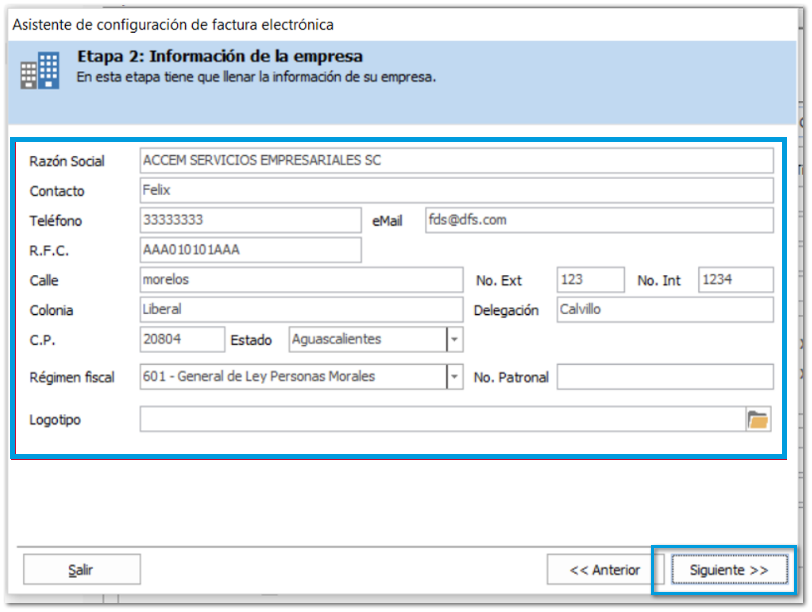812x612 pixels.
Task: Open the Régimen fiscal dropdown arrow
Action: pos(455,377)
